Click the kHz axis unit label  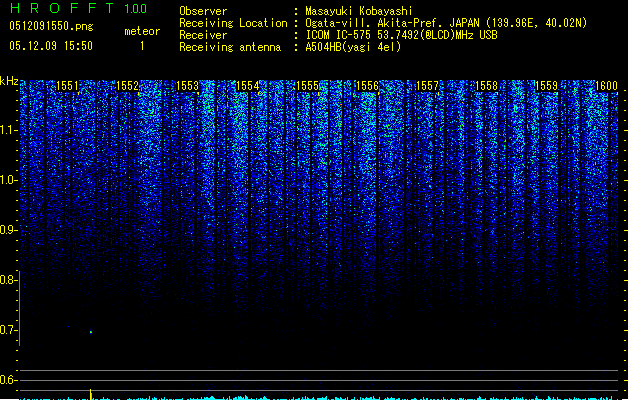point(9,81)
